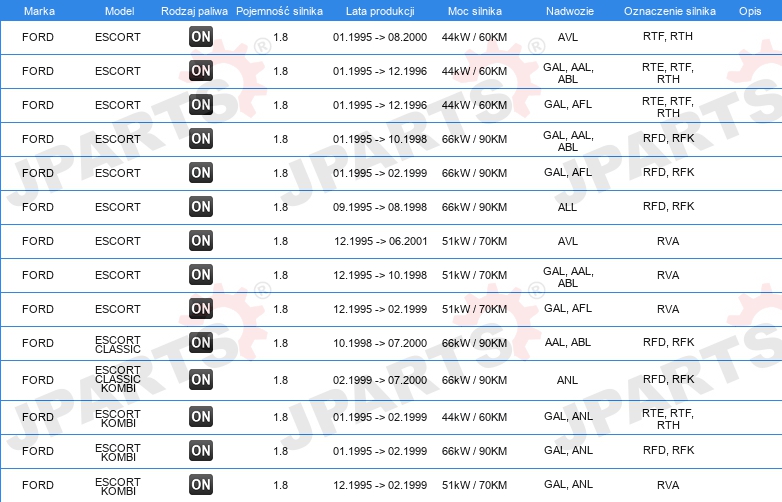Click the 66kW / 90KM cell in the 09.1995 row

[474, 207]
